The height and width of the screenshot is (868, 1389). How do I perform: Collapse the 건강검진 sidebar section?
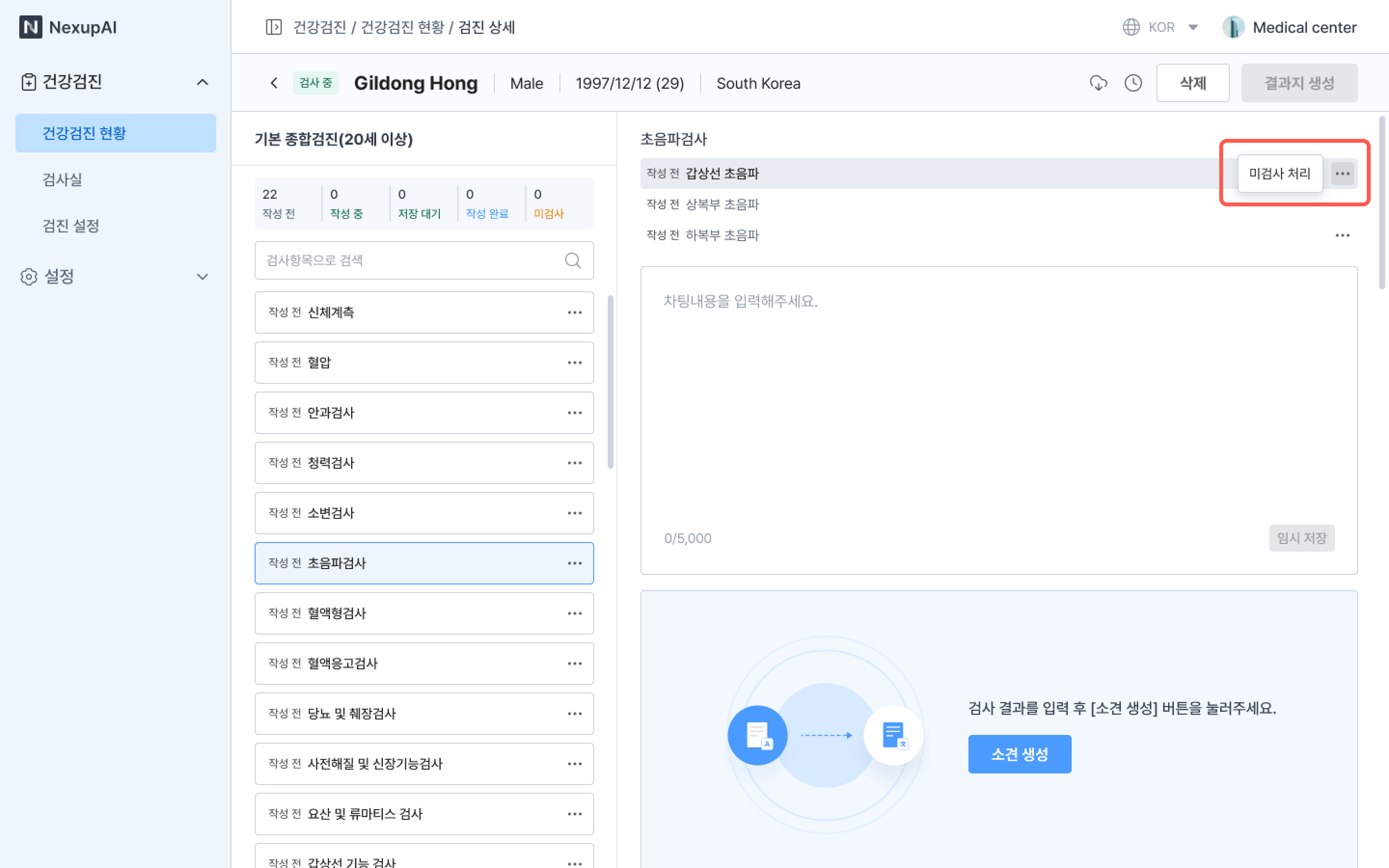pos(202,82)
